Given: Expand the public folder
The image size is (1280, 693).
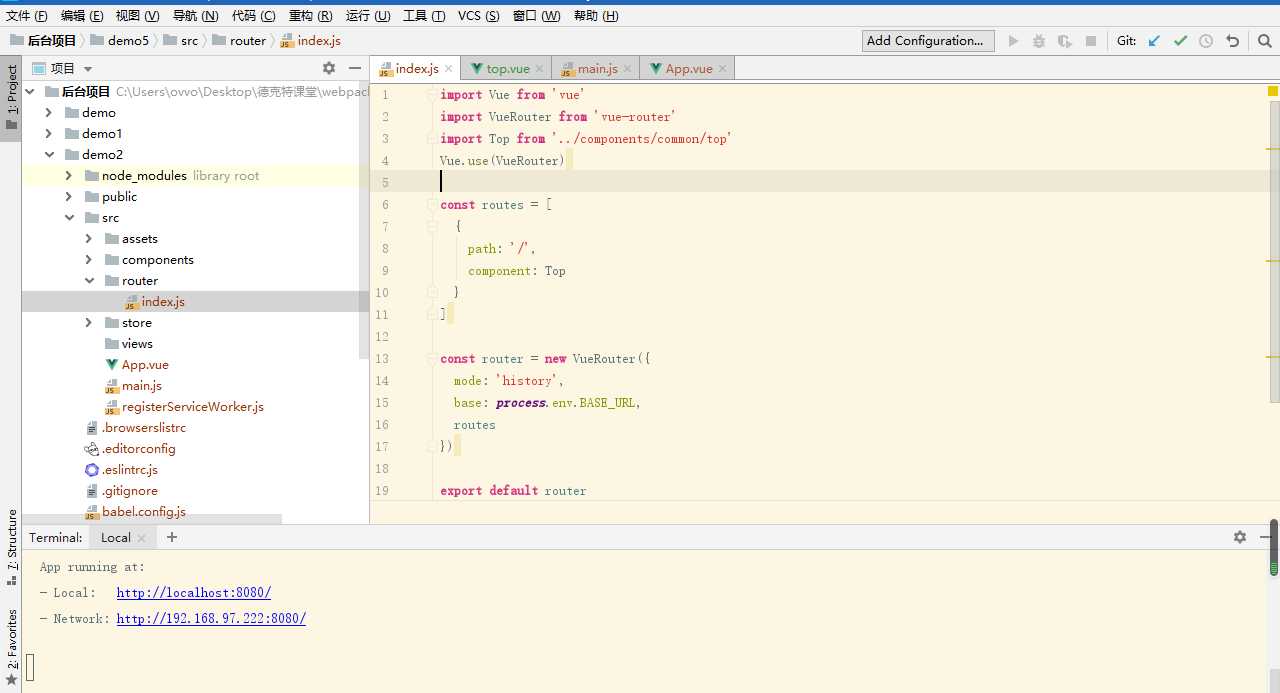Looking at the screenshot, I should point(69,196).
